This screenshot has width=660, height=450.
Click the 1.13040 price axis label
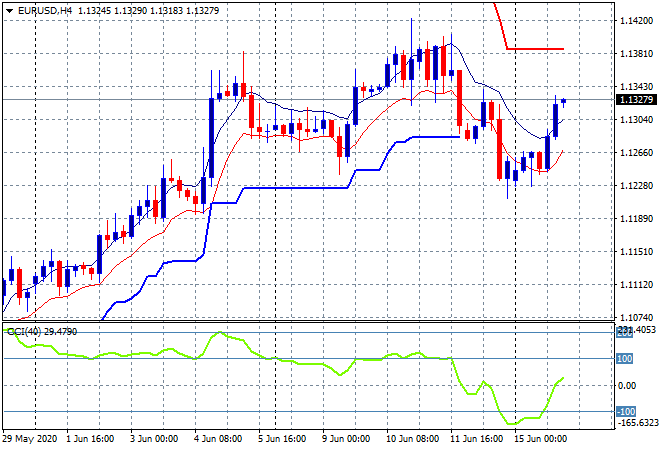tap(637, 120)
